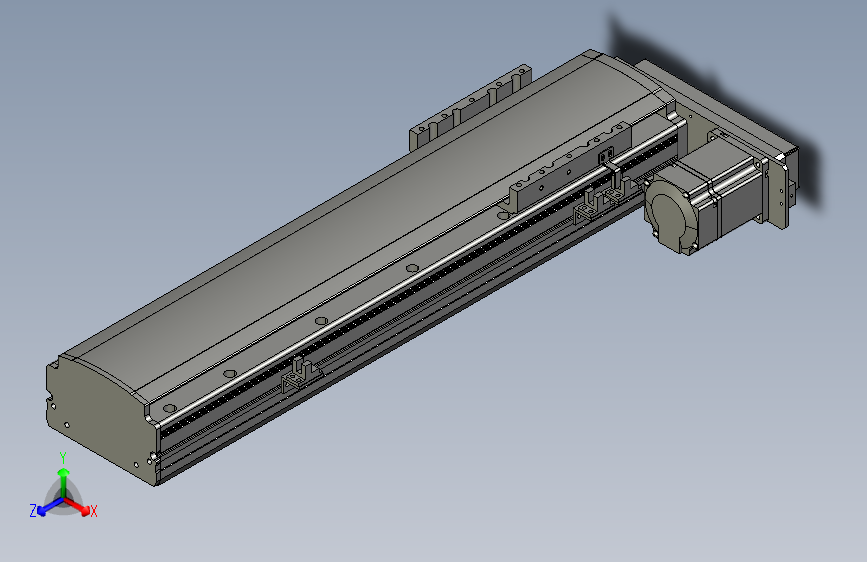Click the blue Z axis arrow on triad
867x562 pixels.
(x=50, y=507)
